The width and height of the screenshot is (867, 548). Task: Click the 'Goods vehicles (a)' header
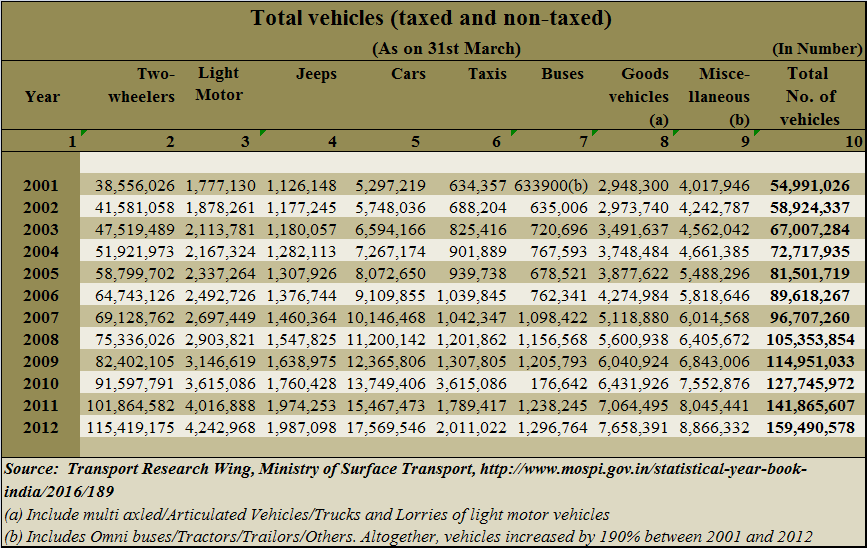pos(644,96)
